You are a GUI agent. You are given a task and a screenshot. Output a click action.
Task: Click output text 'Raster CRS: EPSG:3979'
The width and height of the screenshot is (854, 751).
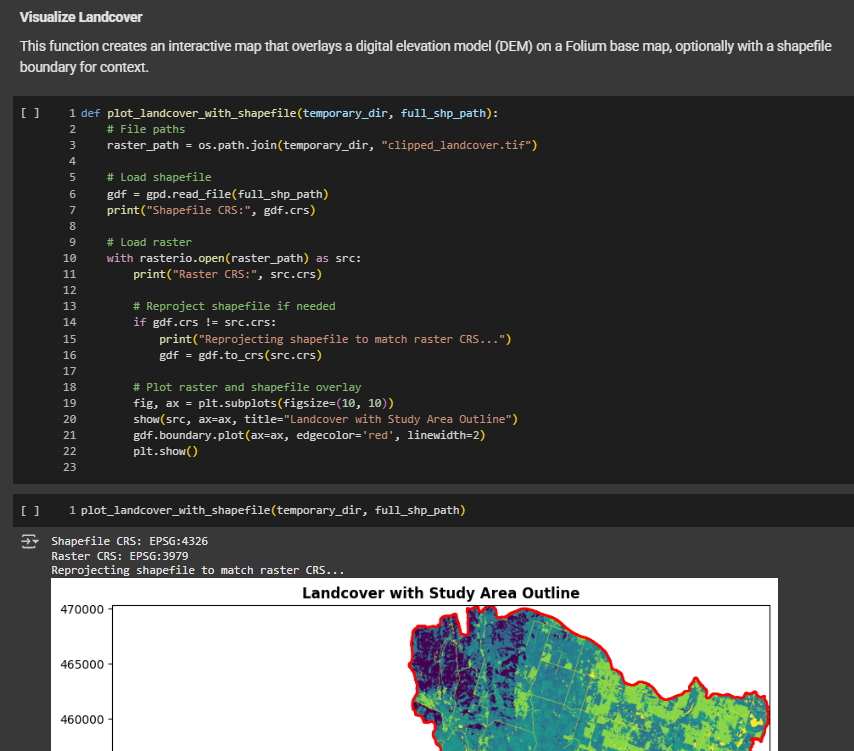(120, 556)
